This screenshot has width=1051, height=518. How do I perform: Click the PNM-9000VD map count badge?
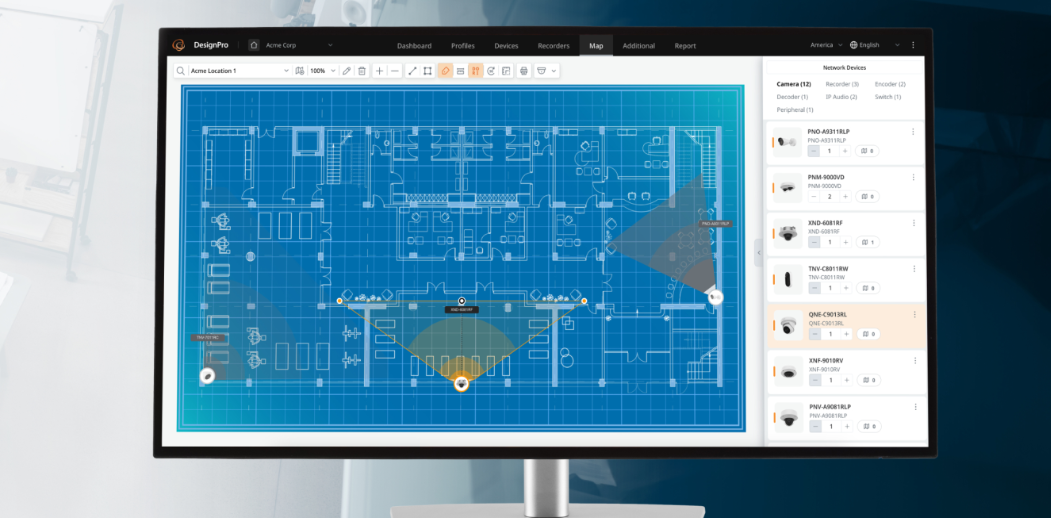click(x=867, y=197)
